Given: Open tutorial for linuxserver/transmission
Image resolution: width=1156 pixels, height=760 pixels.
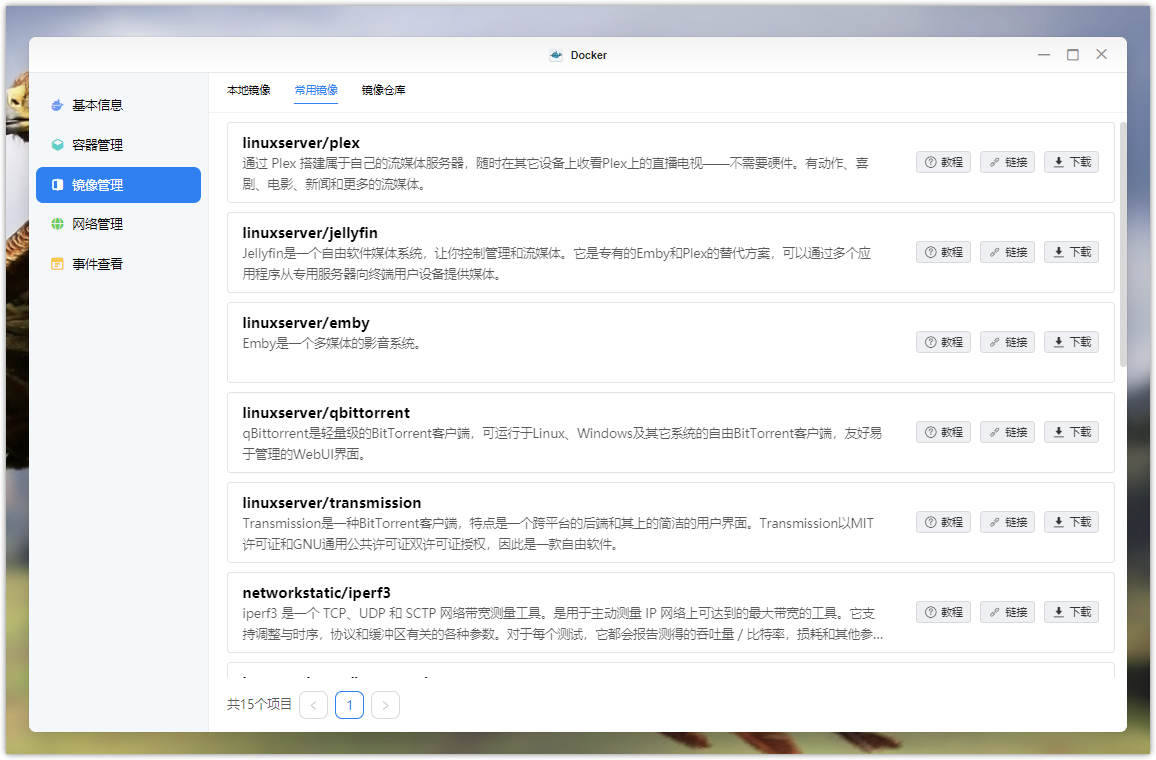Looking at the screenshot, I should pos(943,522).
